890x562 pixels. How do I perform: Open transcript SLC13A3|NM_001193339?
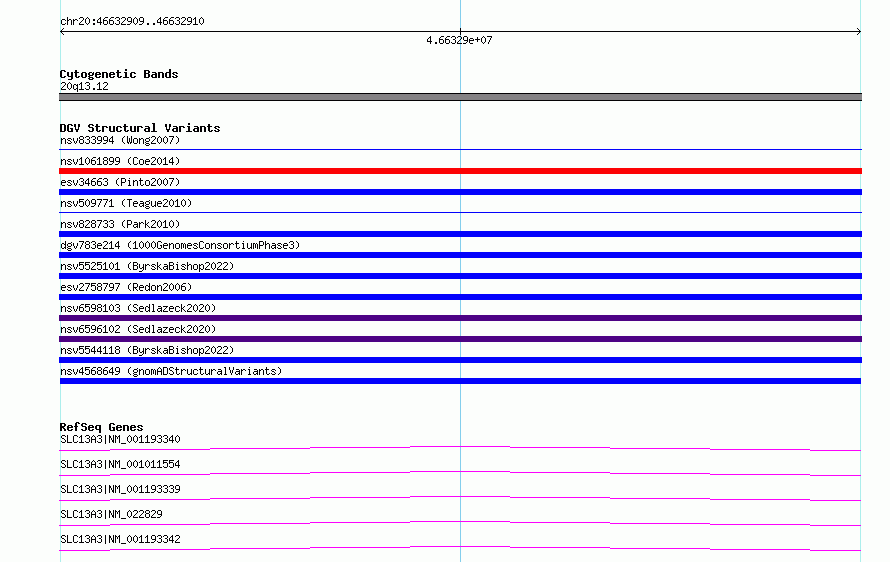[x=120, y=489]
